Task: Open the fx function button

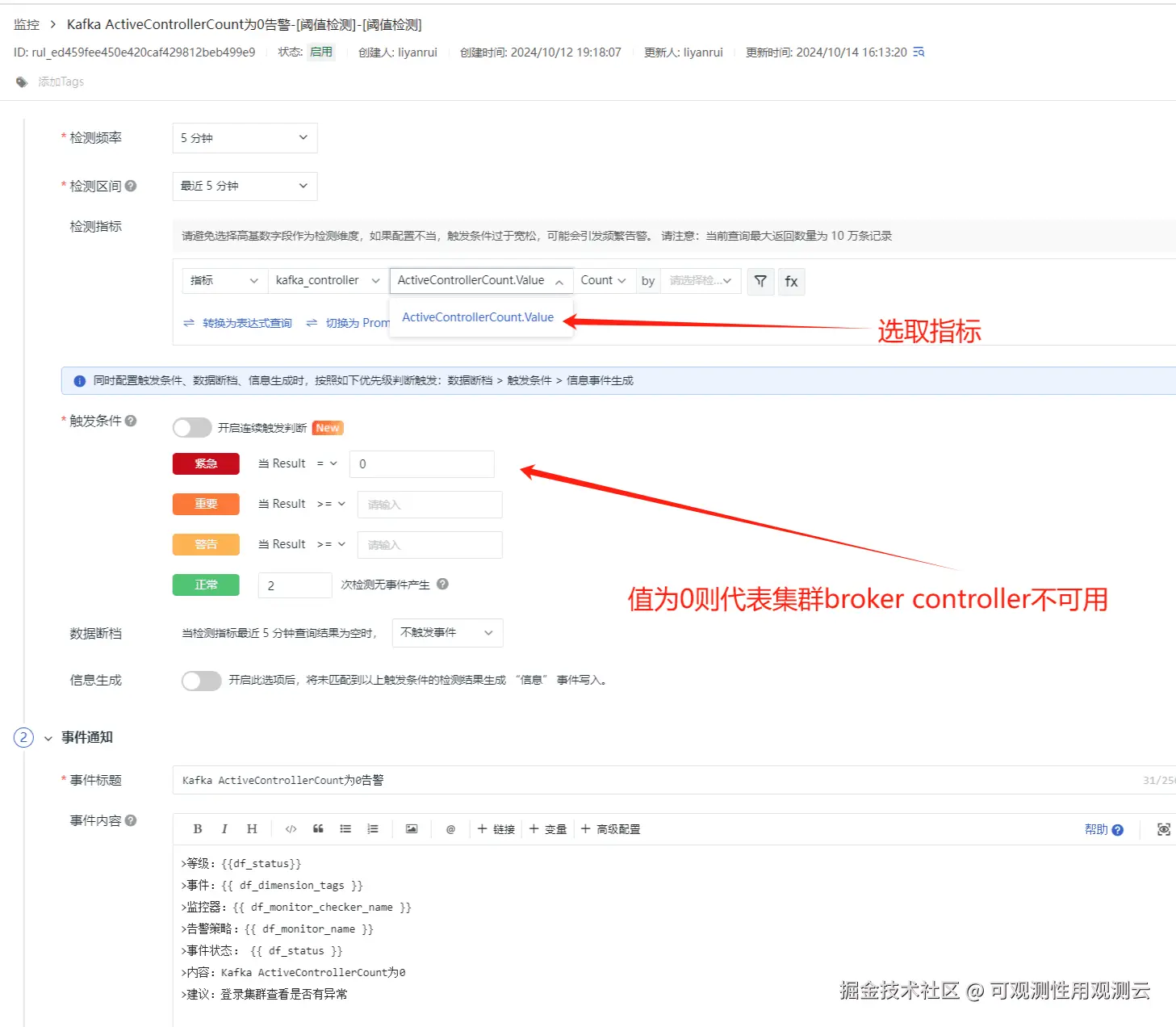Action: 791,281
